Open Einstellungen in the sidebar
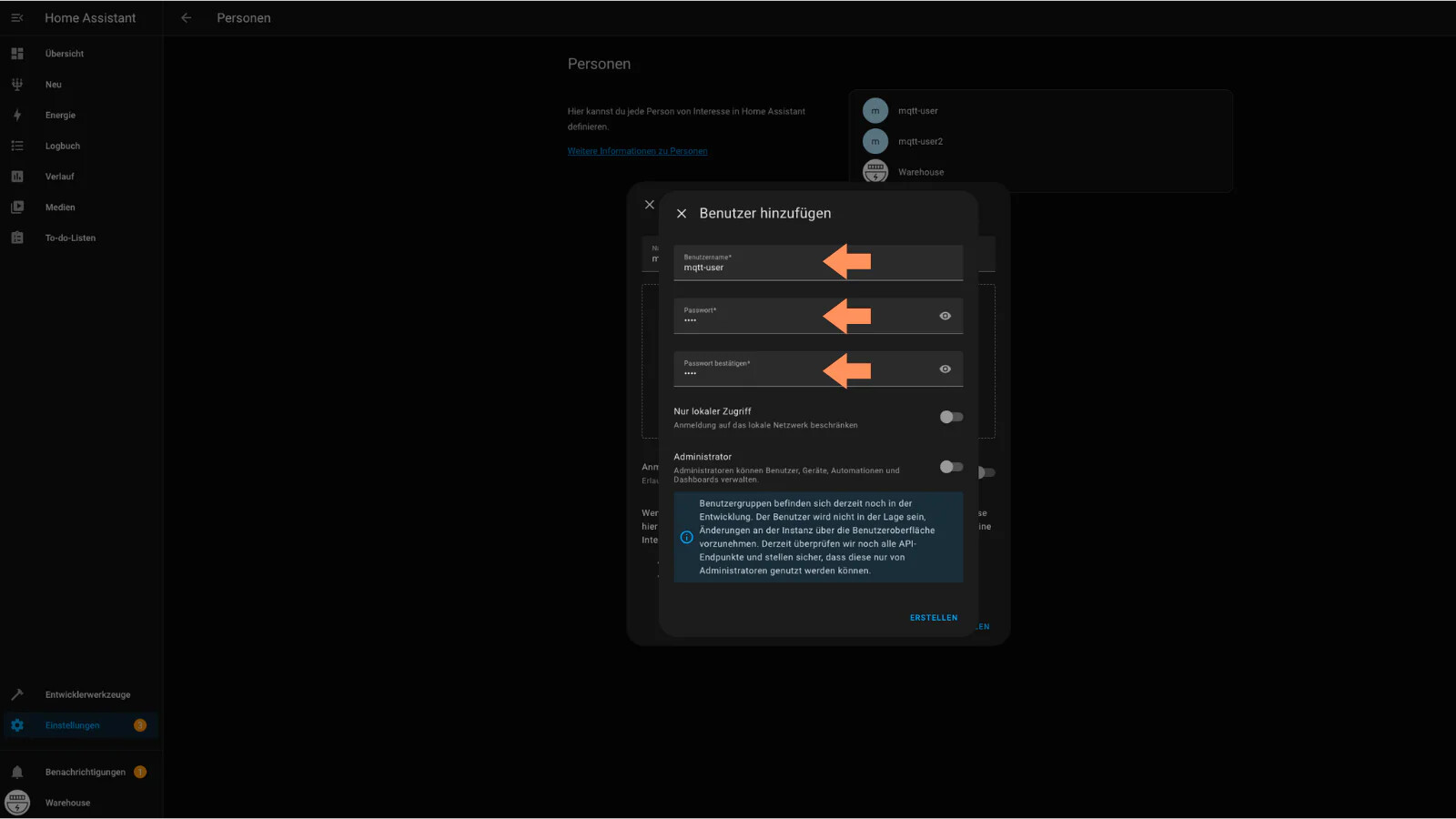1456x819 pixels. [x=73, y=725]
